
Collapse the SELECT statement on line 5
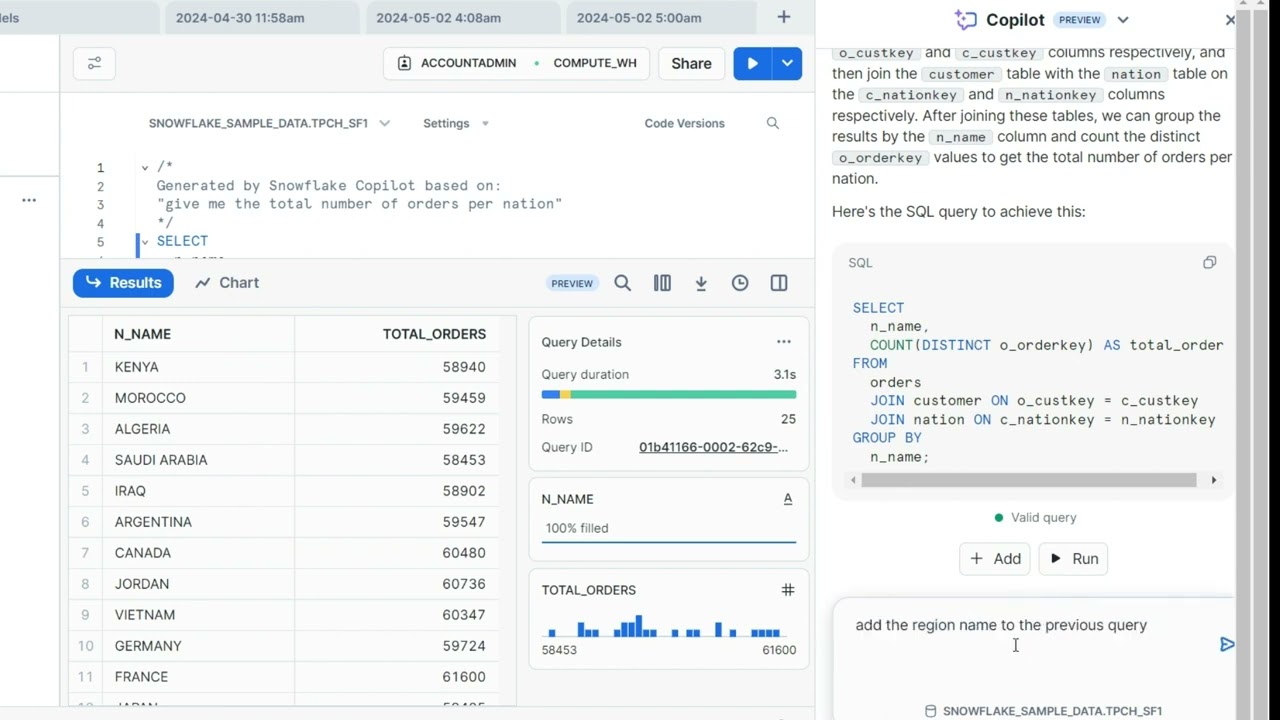tap(145, 241)
